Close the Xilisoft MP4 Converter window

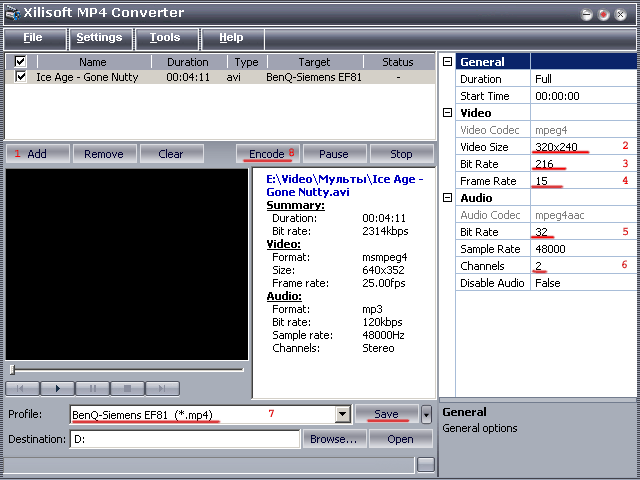coord(620,15)
